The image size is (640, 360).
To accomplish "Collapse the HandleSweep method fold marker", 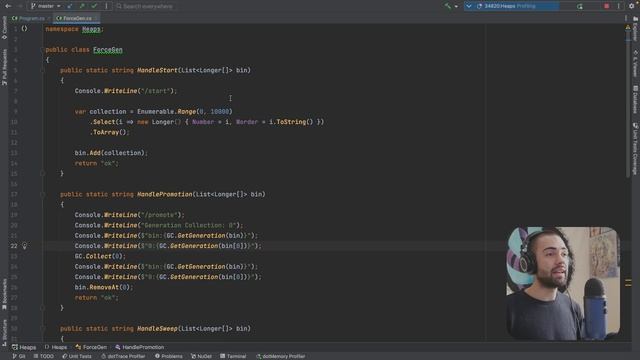I will click(42, 328).
